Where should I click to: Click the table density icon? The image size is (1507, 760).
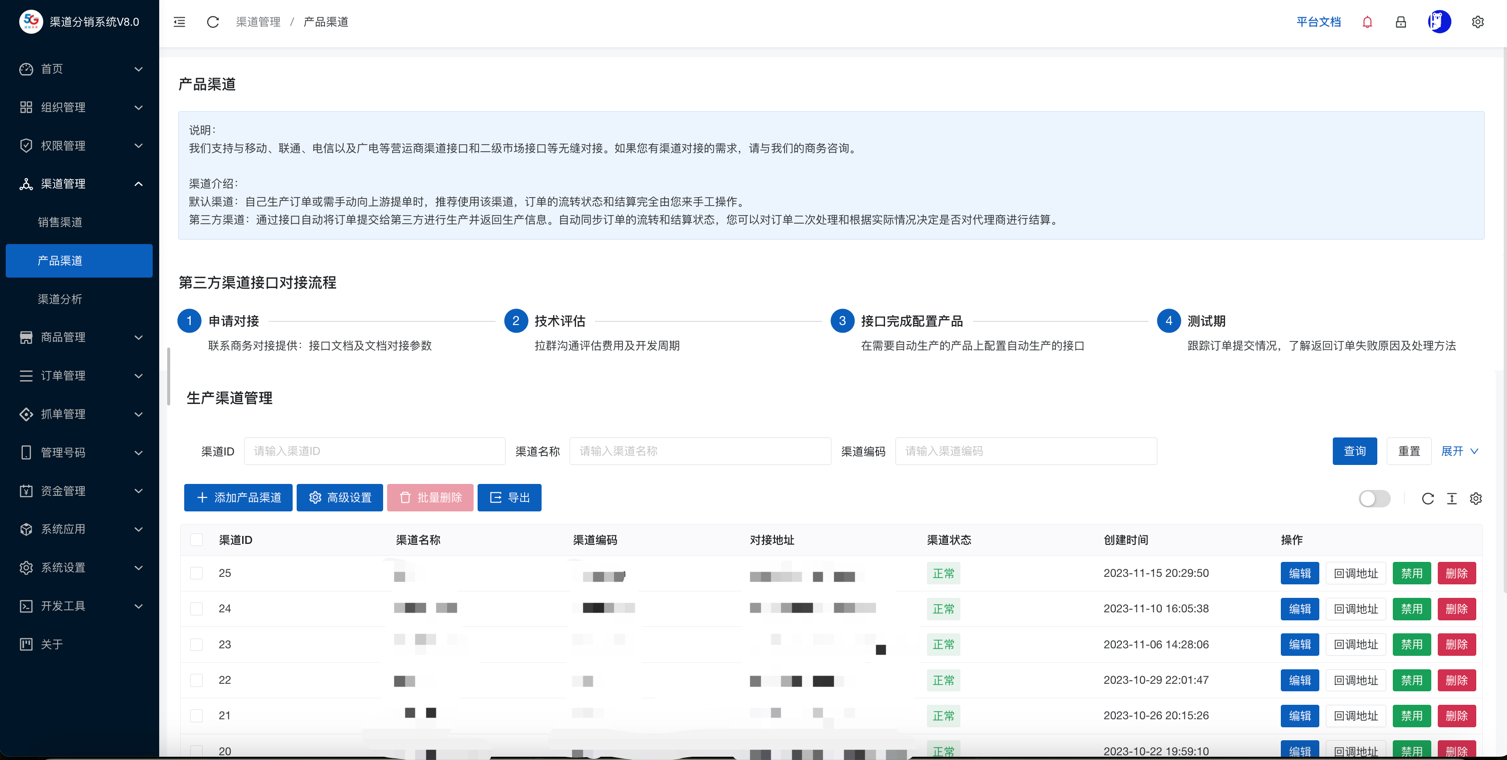1452,498
